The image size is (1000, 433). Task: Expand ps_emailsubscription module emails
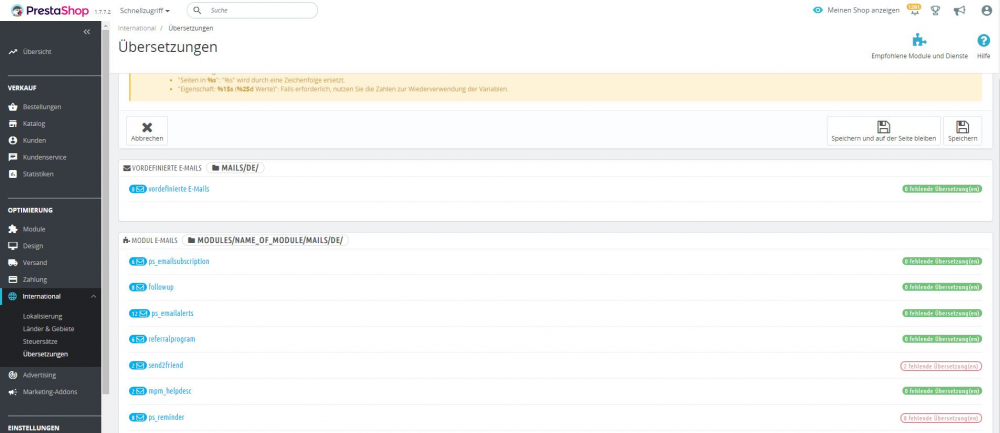[x=179, y=261]
